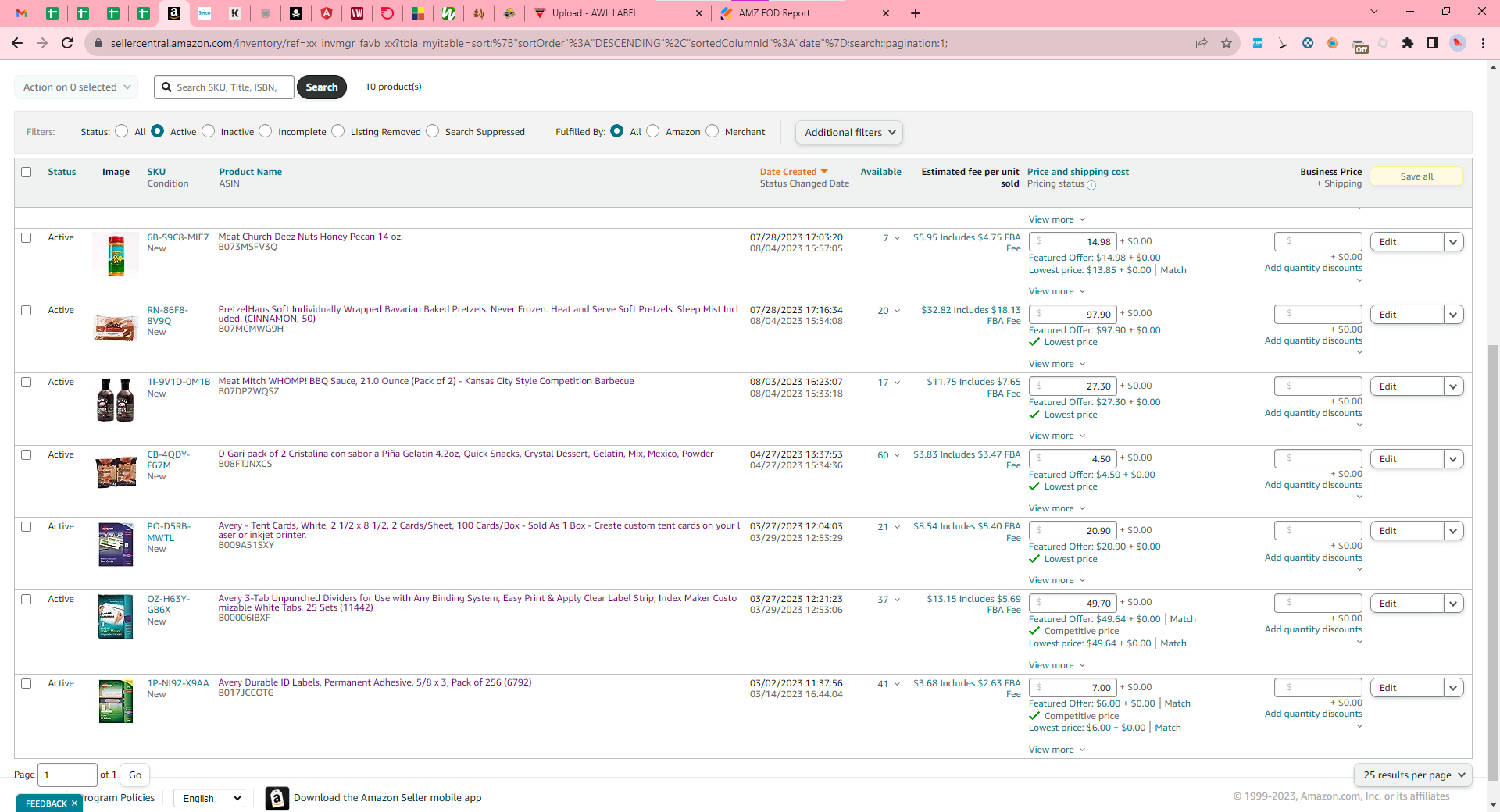
Task: Filter Fulfilled By Amazon radio button
Action: click(x=653, y=131)
